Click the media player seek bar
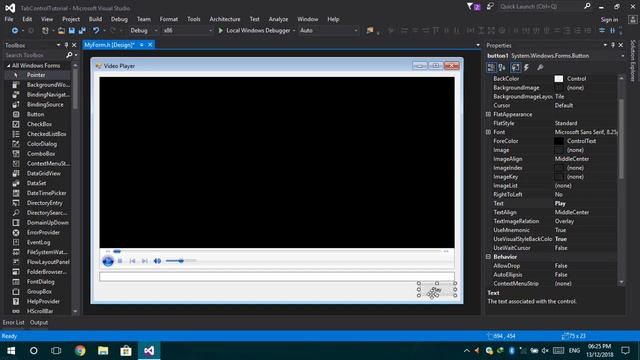This screenshot has width=640, height=360. point(277,251)
